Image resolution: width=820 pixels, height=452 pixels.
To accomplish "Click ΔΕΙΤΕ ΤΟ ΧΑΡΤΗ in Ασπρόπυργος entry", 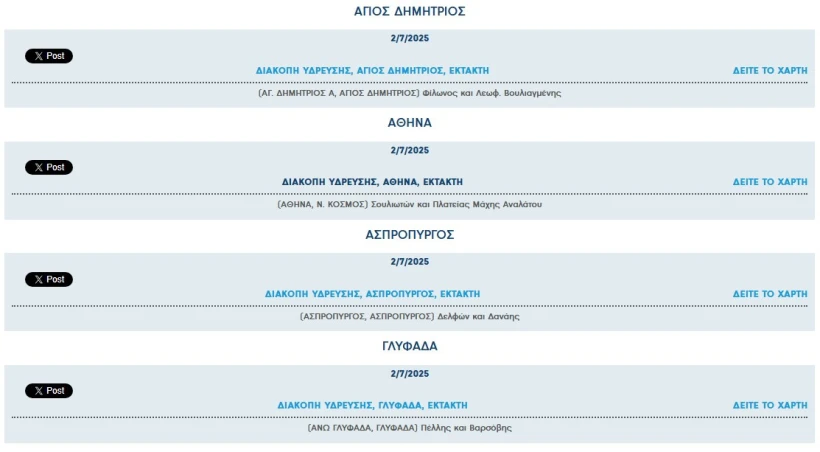I will [770, 294].
